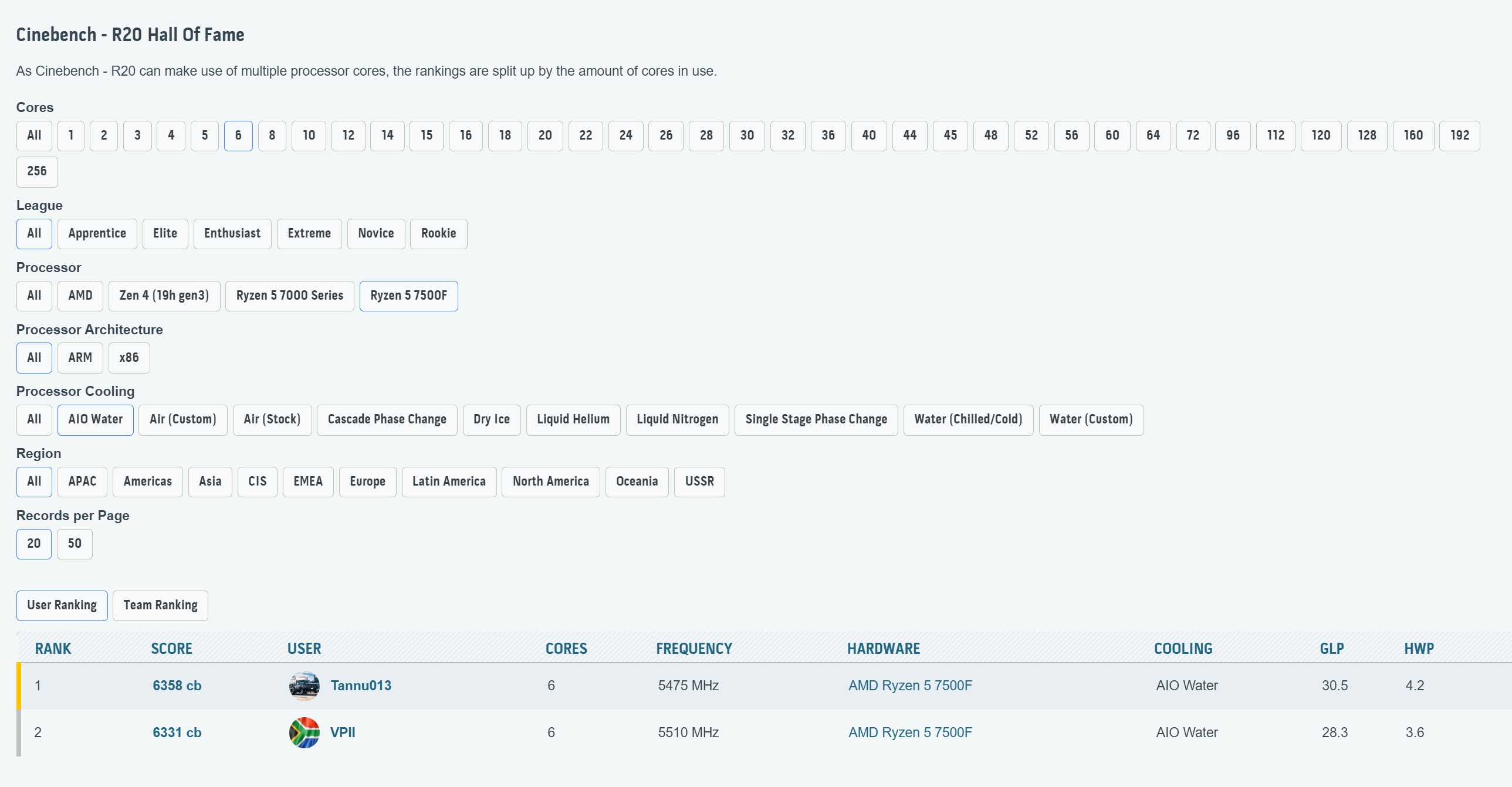Choose the Zen 4 (19h gen3) processor filter
Viewport: 1512px width, 787px height.
164,296
